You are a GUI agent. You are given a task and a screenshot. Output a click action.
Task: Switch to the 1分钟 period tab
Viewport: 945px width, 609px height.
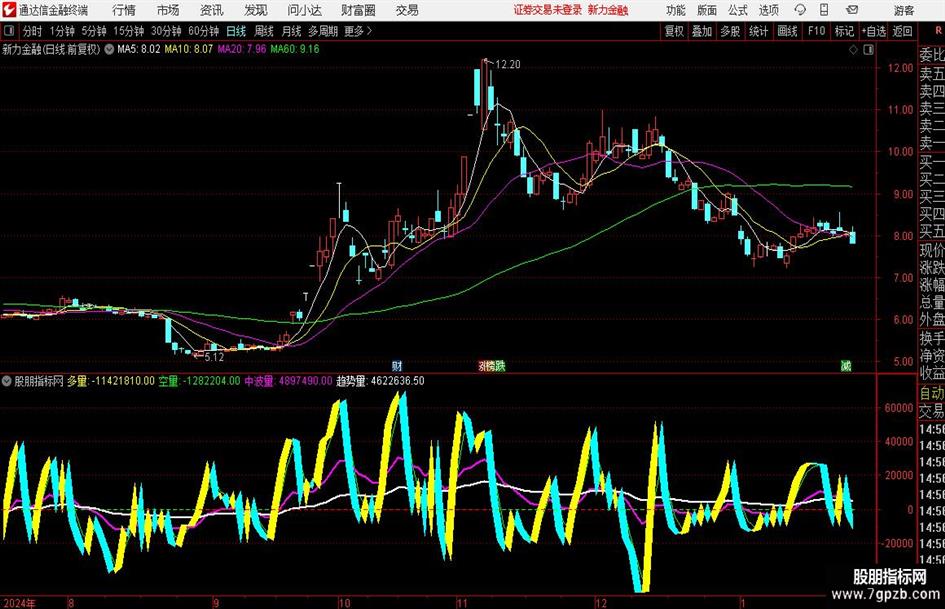pos(61,31)
